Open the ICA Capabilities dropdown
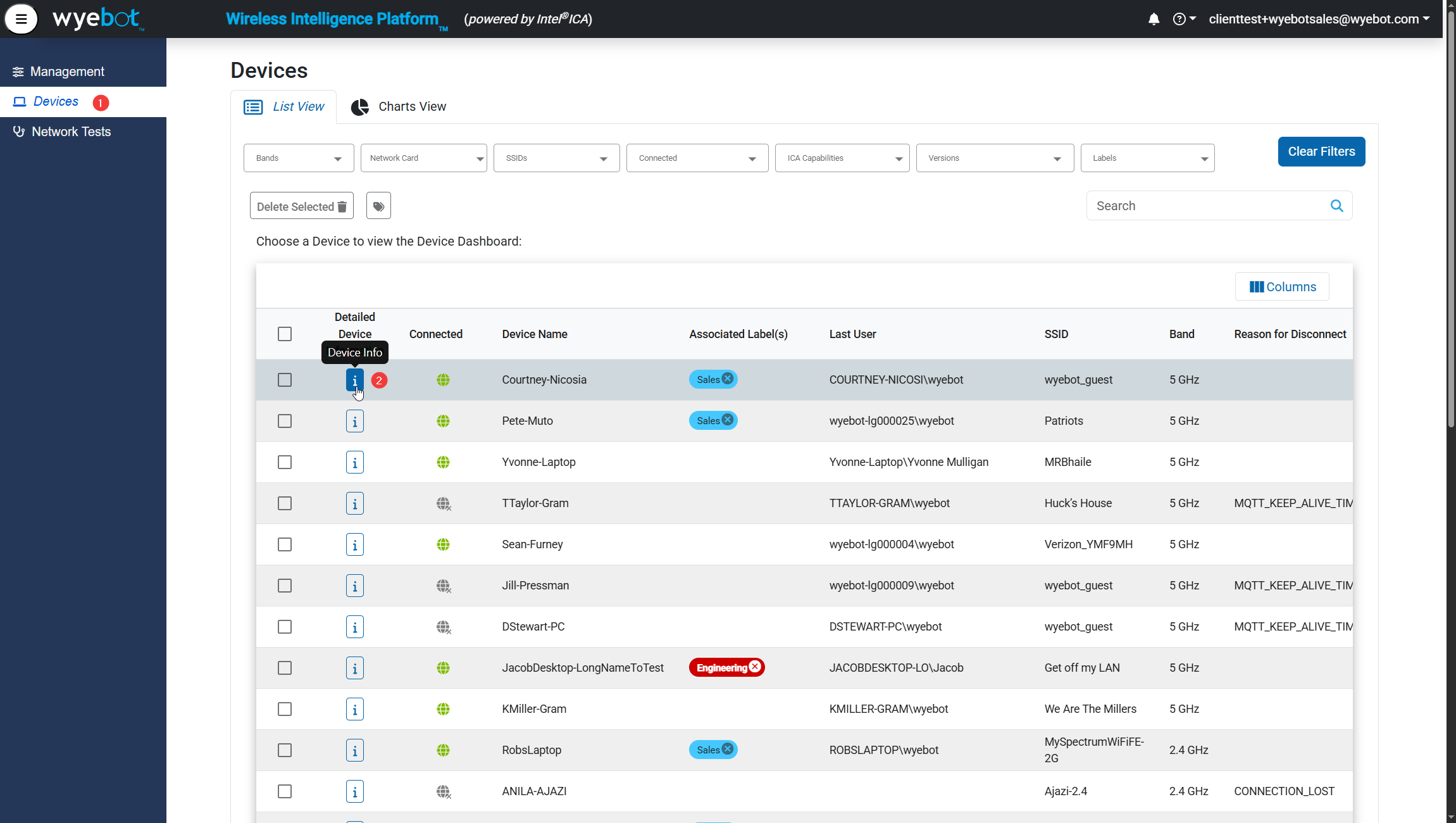 pyautogui.click(x=842, y=158)
